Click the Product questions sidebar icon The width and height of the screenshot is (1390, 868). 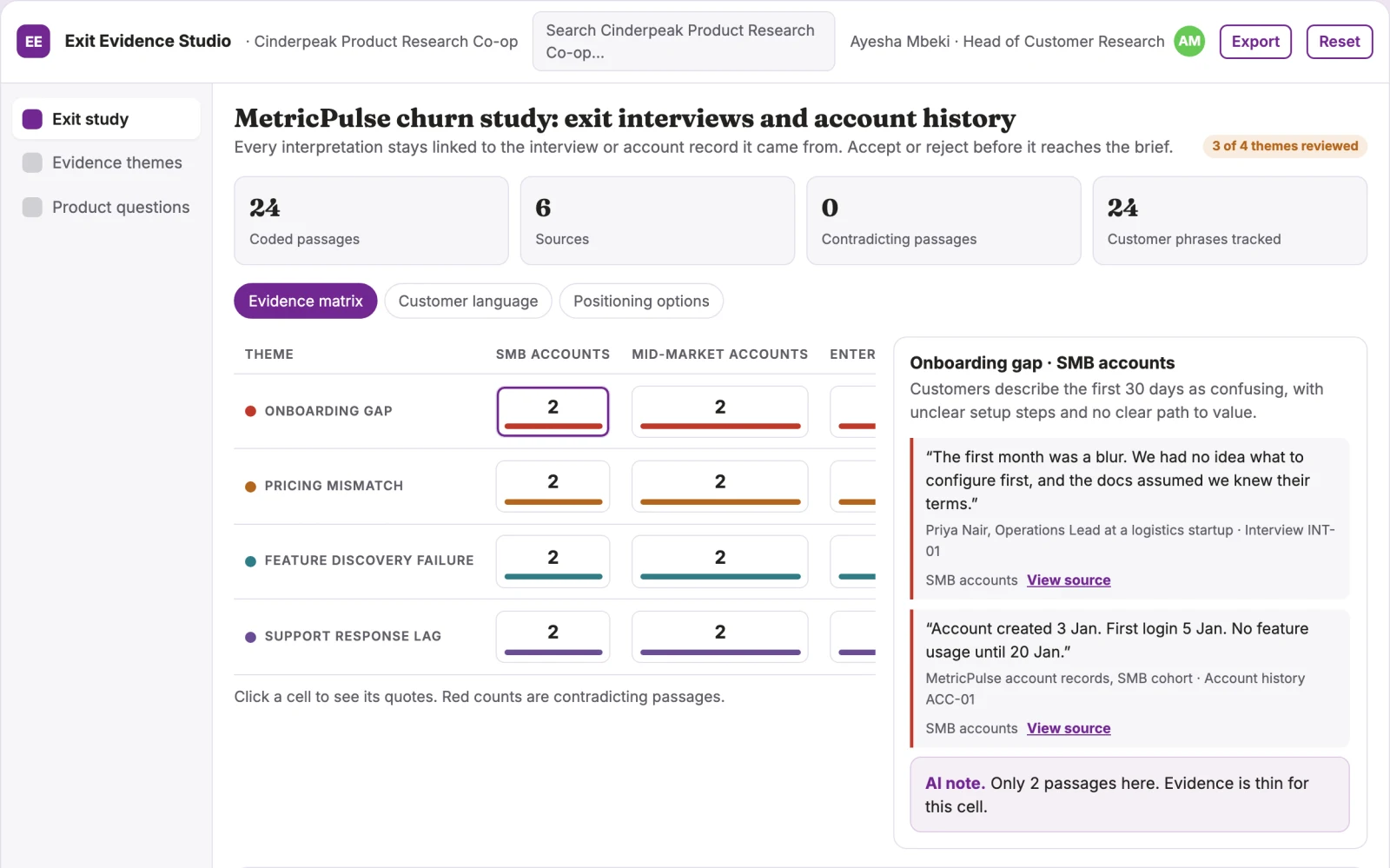(x=32, y=207)
